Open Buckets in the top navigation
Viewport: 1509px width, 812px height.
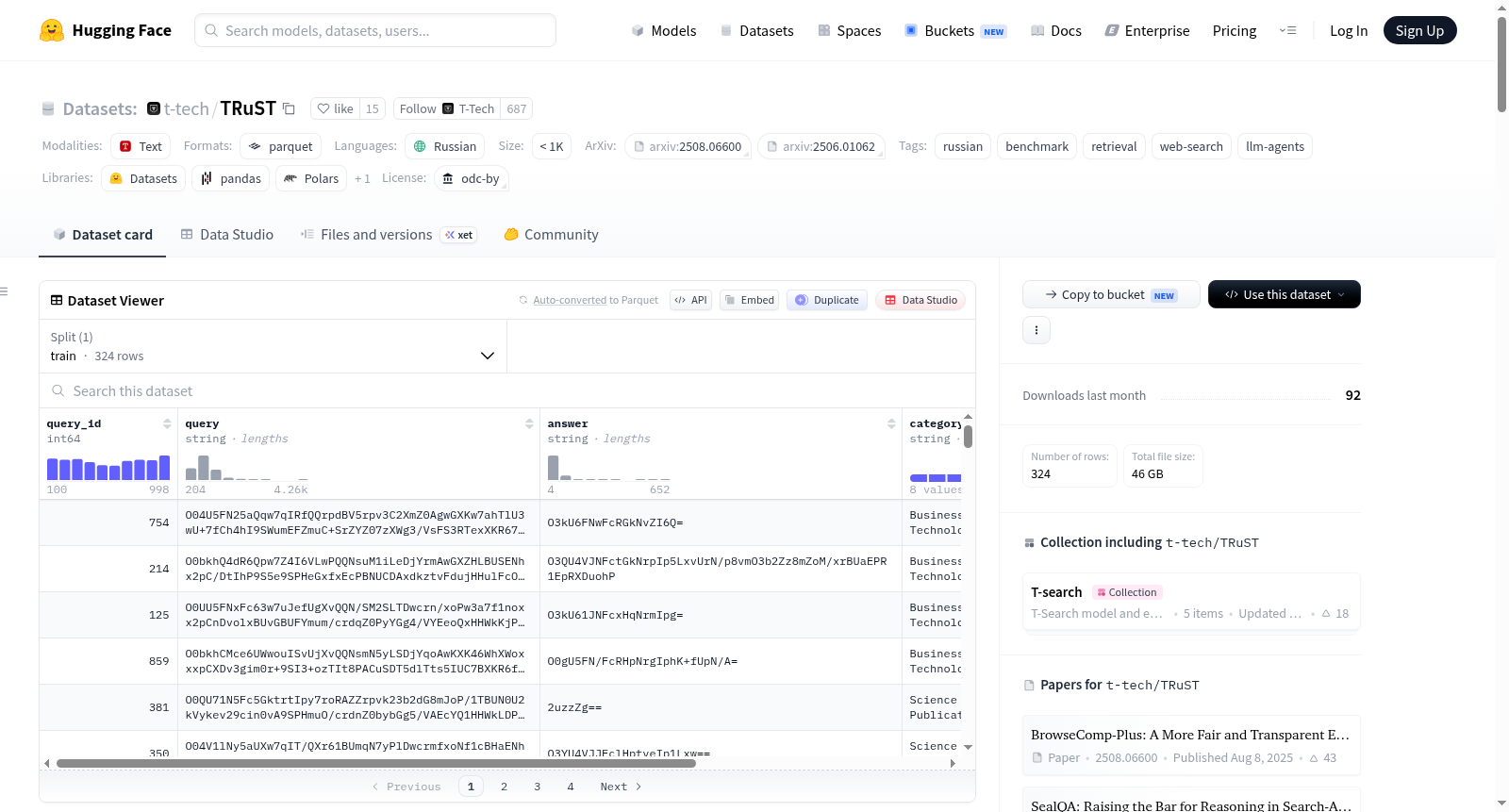click(955, 30)
